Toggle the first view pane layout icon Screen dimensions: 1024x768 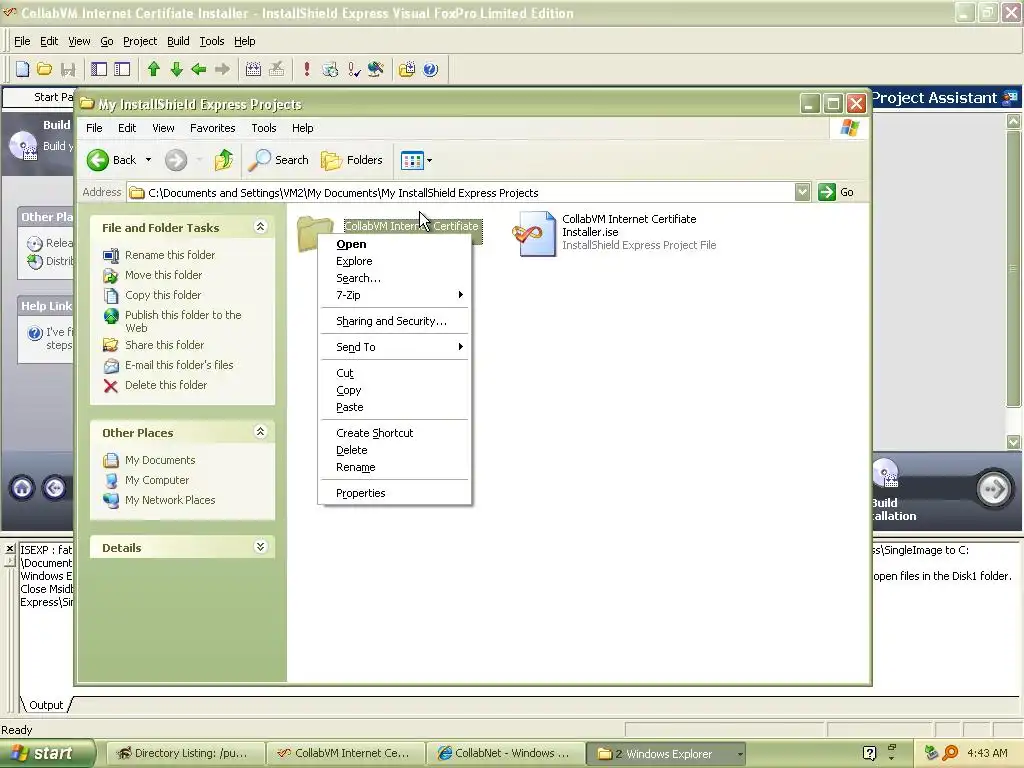(x=99, y=69)
